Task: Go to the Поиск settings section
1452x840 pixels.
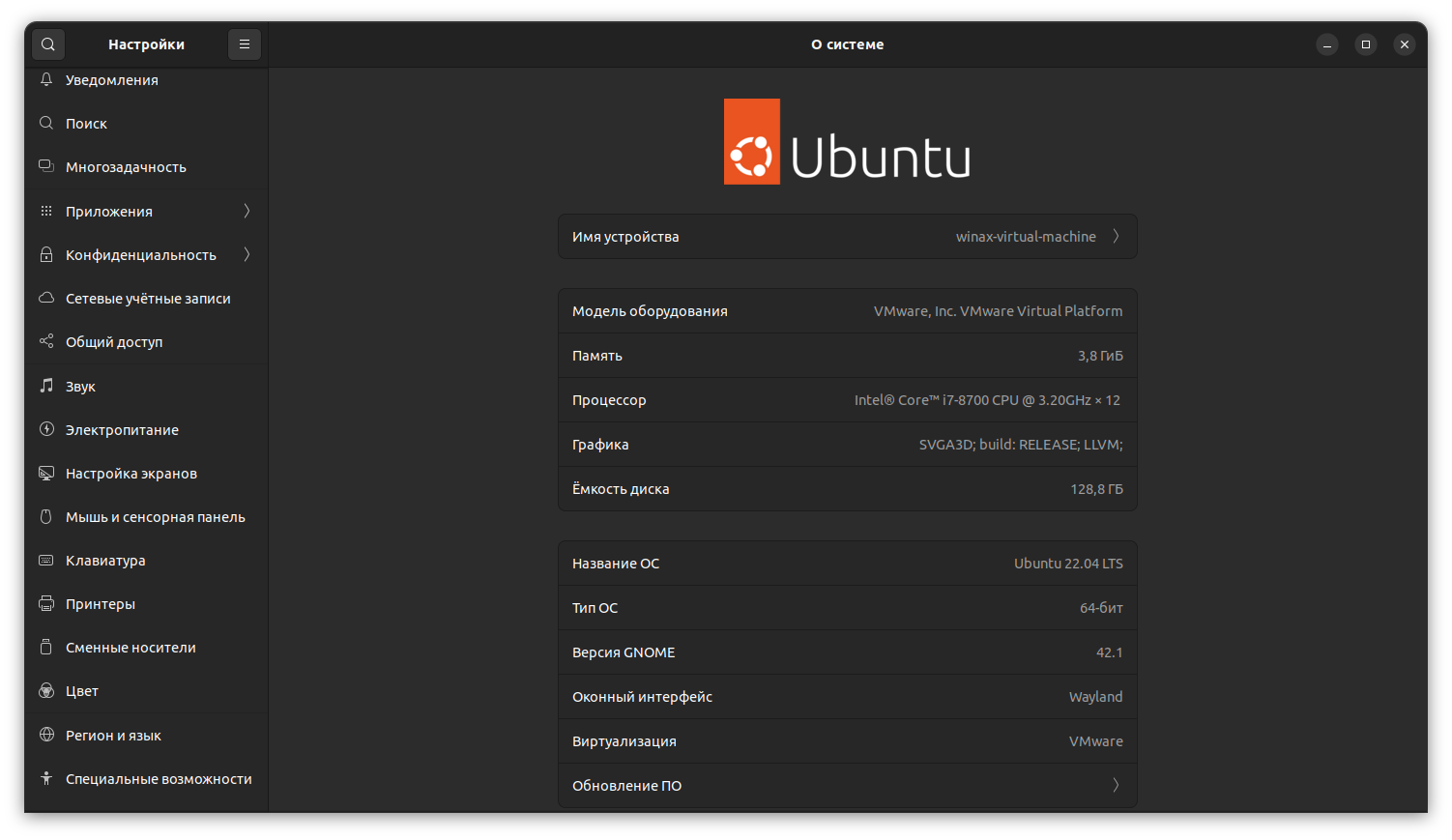Action: click(x=146, y=123)
